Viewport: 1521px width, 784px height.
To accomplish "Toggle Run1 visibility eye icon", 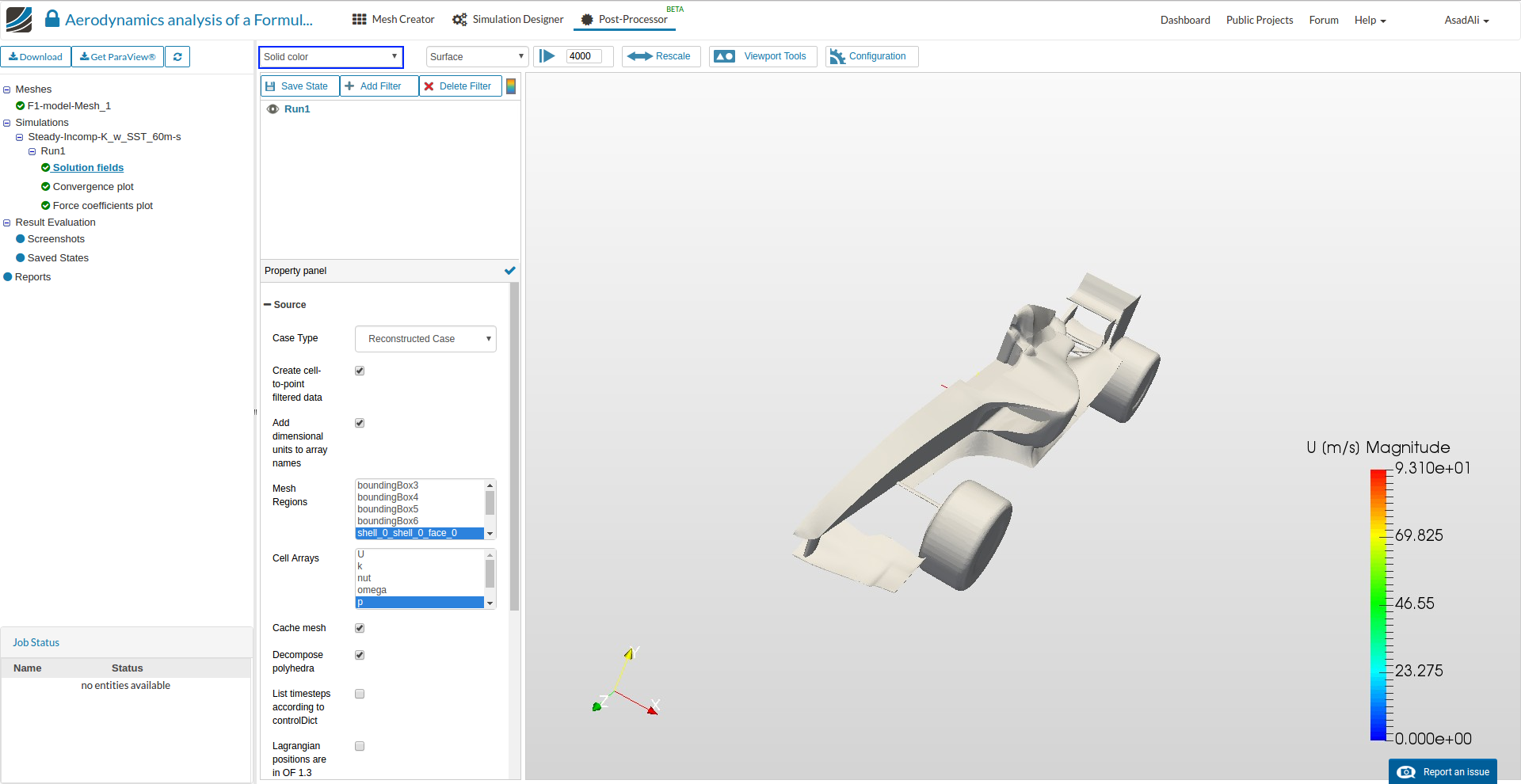I will point(273,109).
